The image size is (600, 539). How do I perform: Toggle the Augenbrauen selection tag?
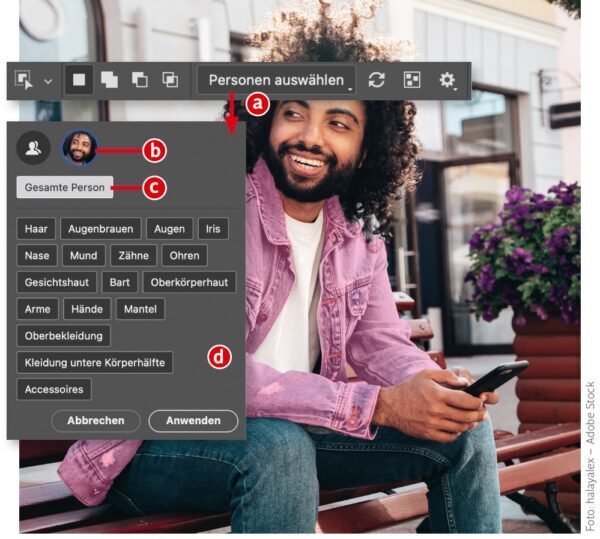101,229
